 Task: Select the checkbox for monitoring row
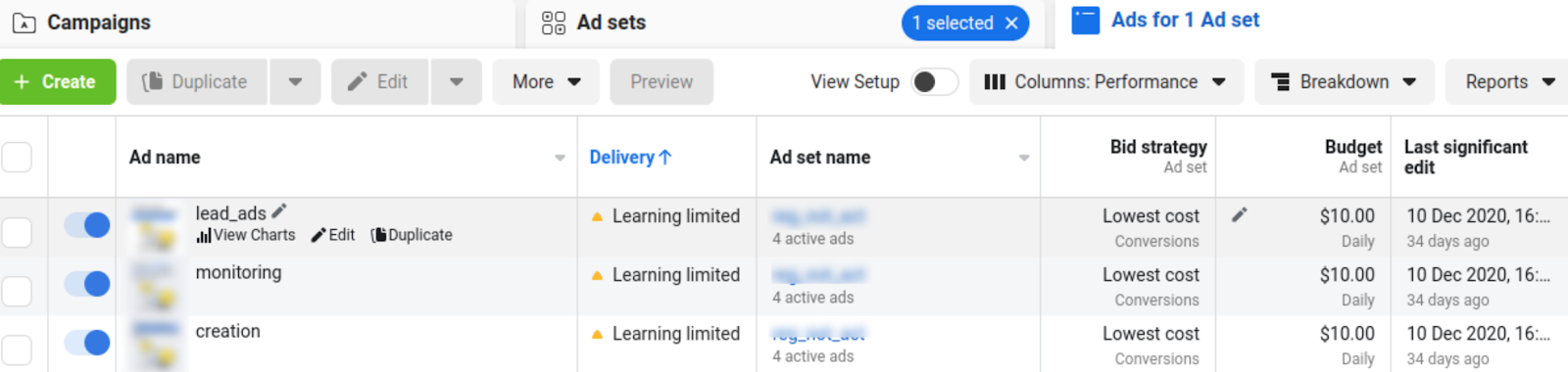point(17,291)
